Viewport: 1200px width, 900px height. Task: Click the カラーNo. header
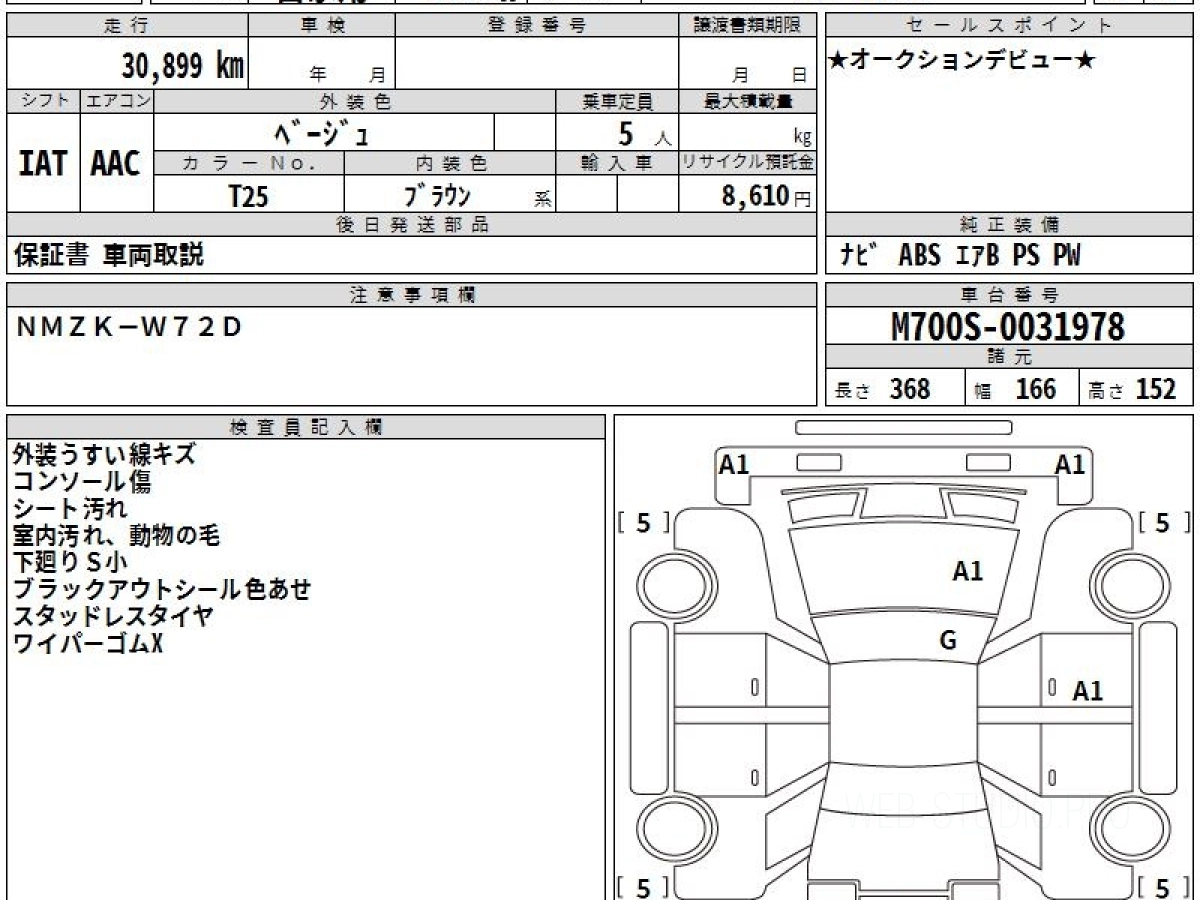click(249, 163)
